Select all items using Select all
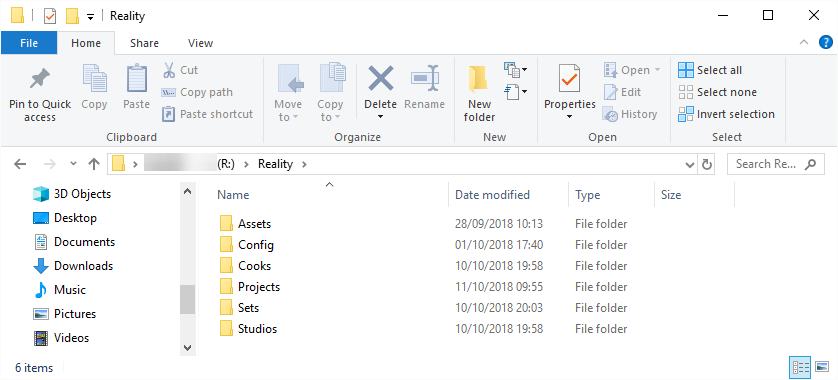Viewport: 838px width, 380px height. click(710, 70)
